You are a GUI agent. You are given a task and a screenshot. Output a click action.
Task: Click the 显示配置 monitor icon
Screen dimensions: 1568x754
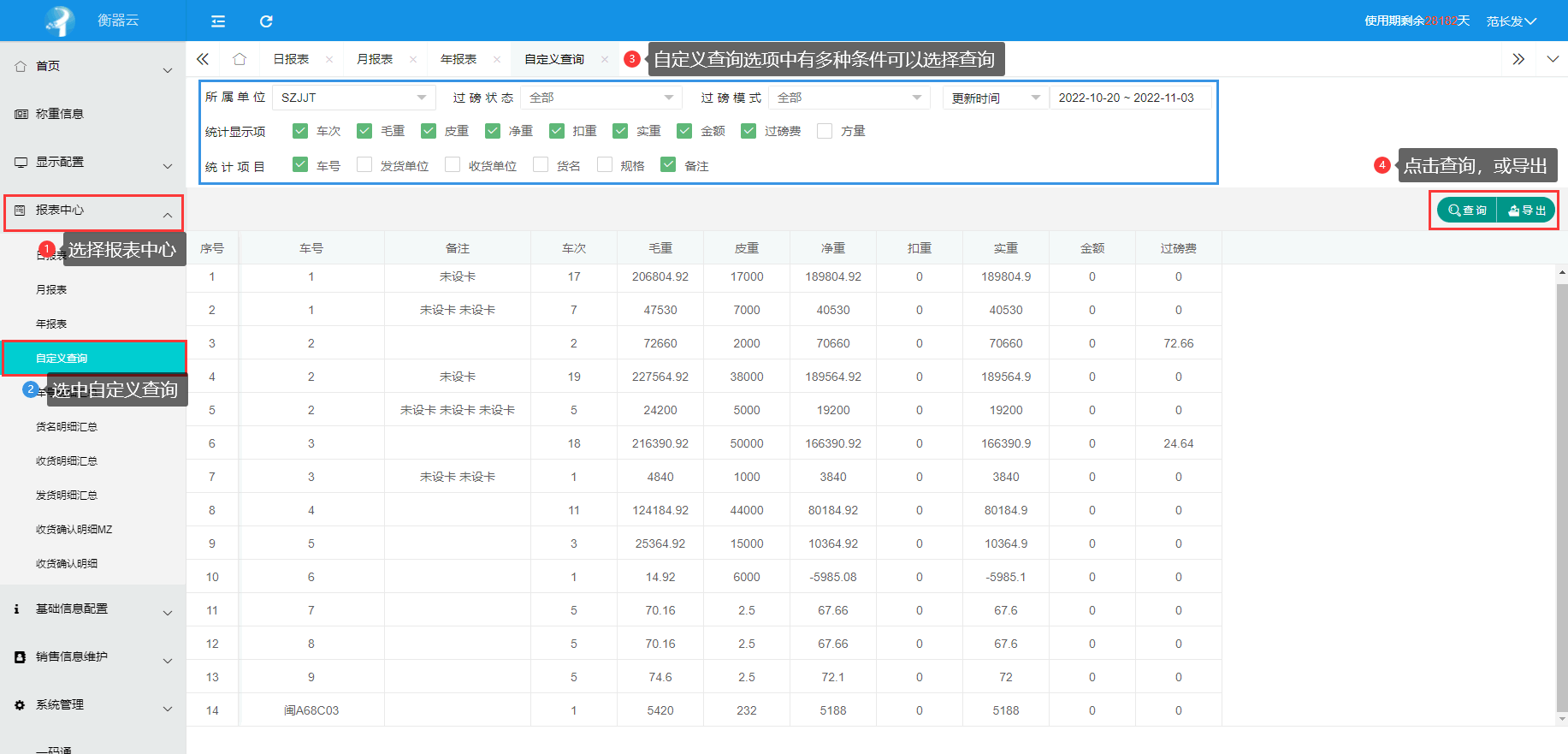21,162
